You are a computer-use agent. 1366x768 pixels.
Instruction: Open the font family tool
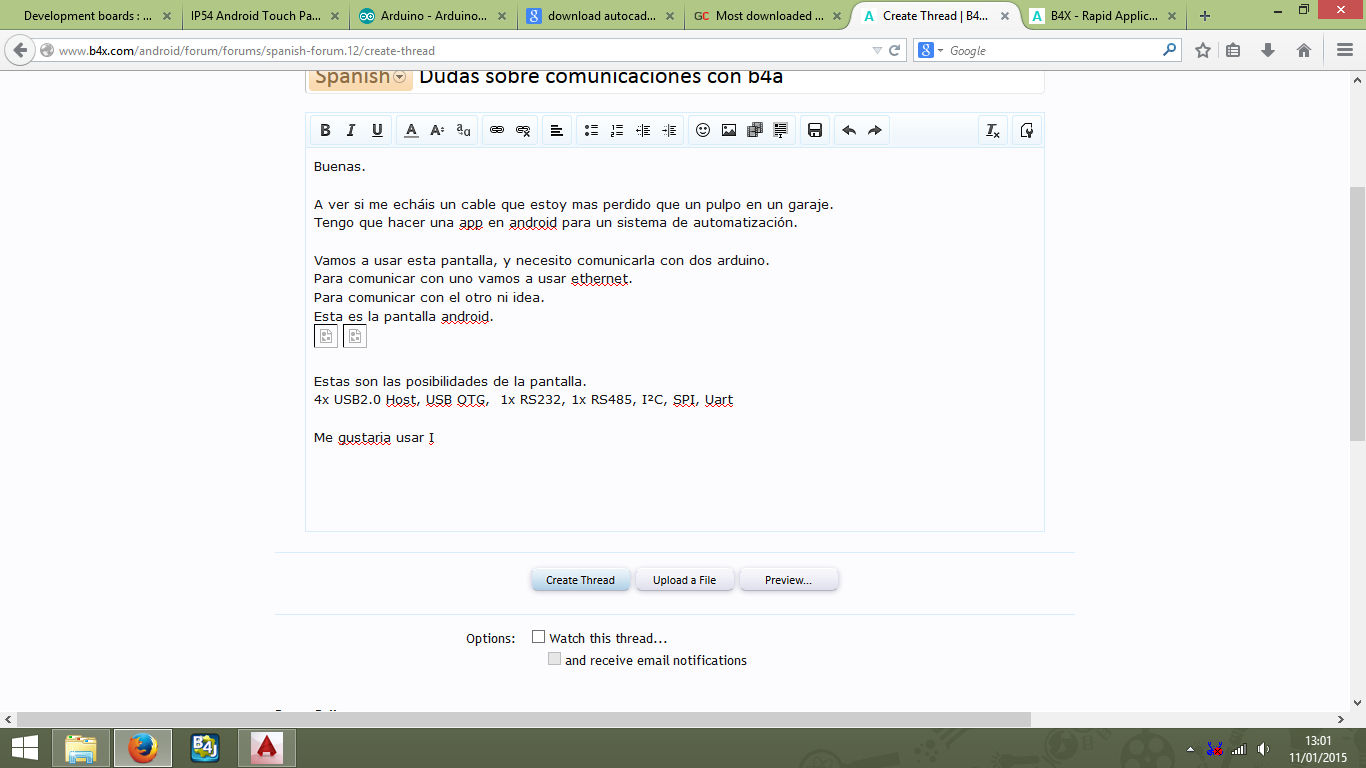[463, 130]
